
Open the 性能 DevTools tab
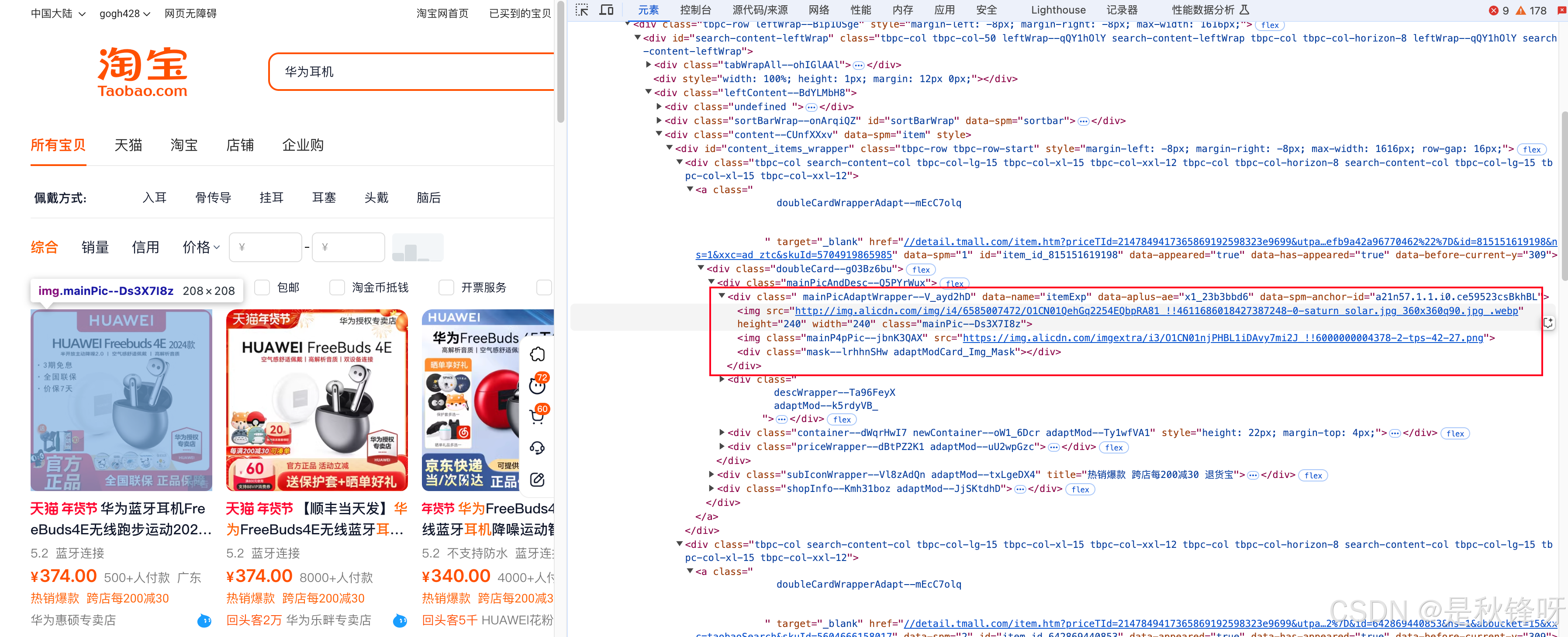click(861, 10)
